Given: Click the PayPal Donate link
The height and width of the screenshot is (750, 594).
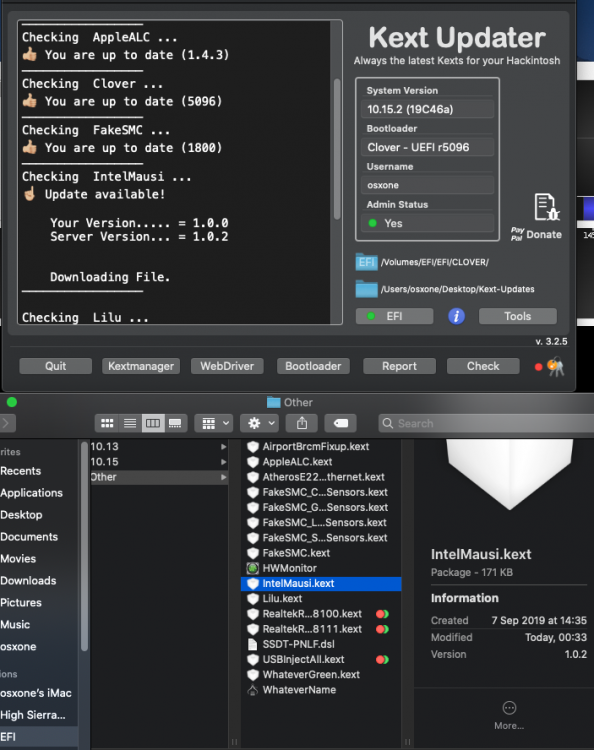Looking at the screenshot, I should coord(536,234).
